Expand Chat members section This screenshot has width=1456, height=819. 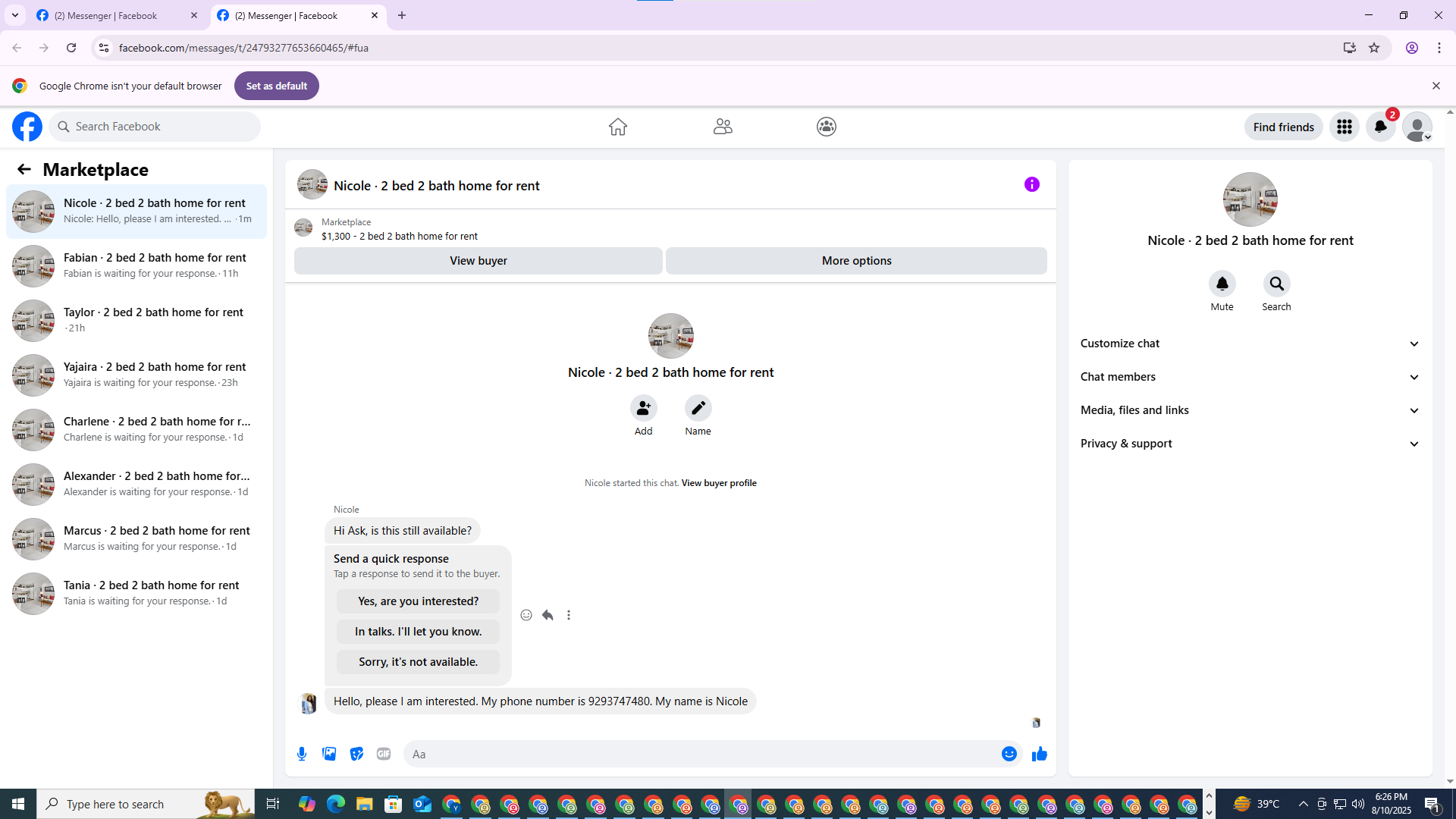coord(1250,377)
